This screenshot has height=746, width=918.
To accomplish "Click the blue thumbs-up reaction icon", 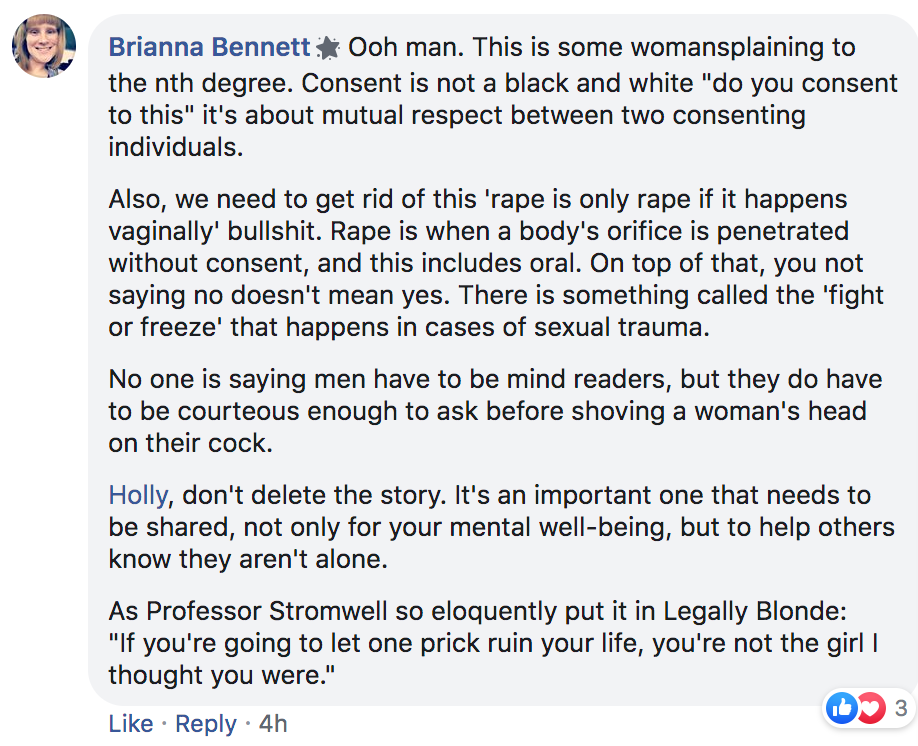I will 841,708.
